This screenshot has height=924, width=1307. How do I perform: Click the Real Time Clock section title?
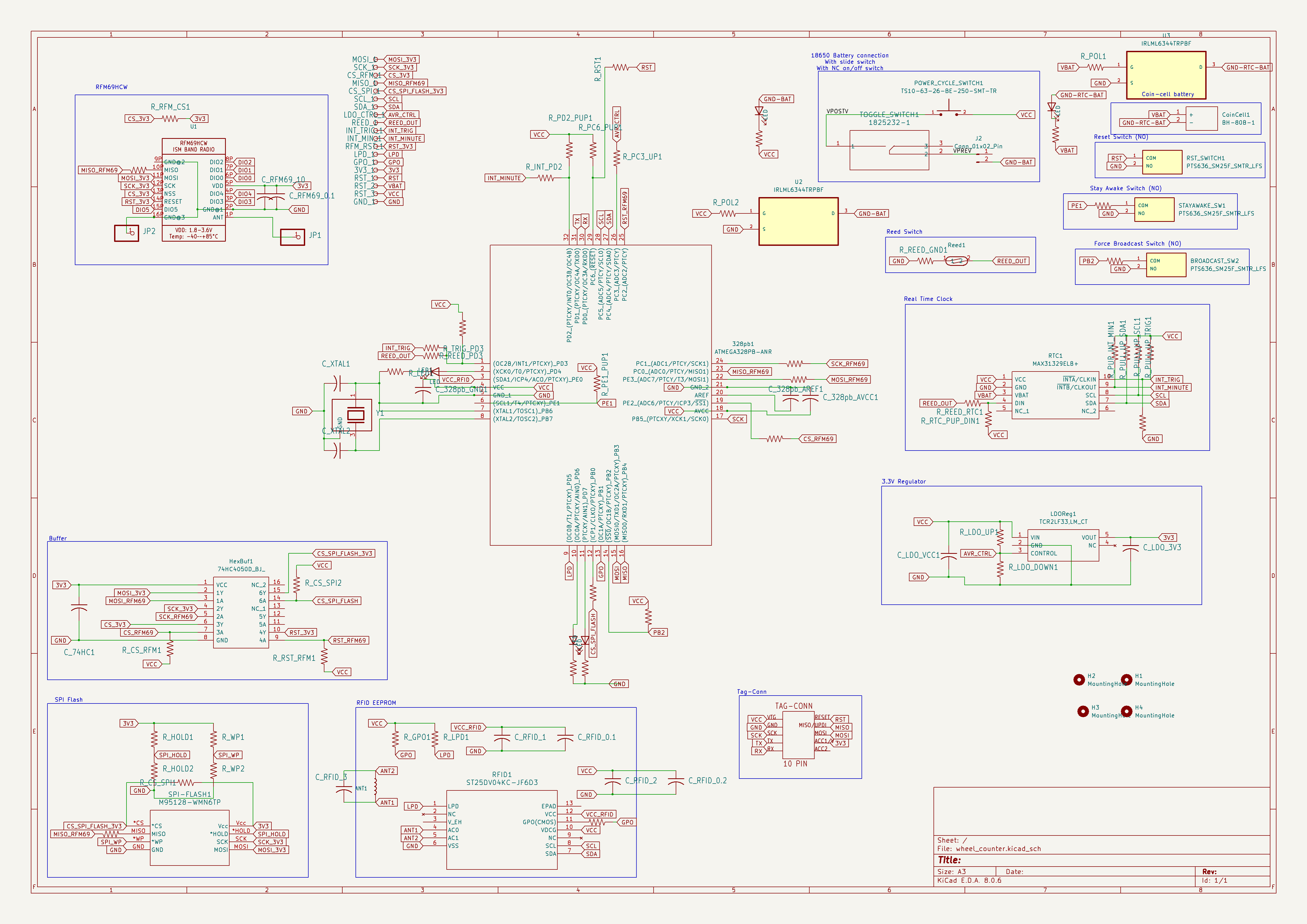coord(928,299)
